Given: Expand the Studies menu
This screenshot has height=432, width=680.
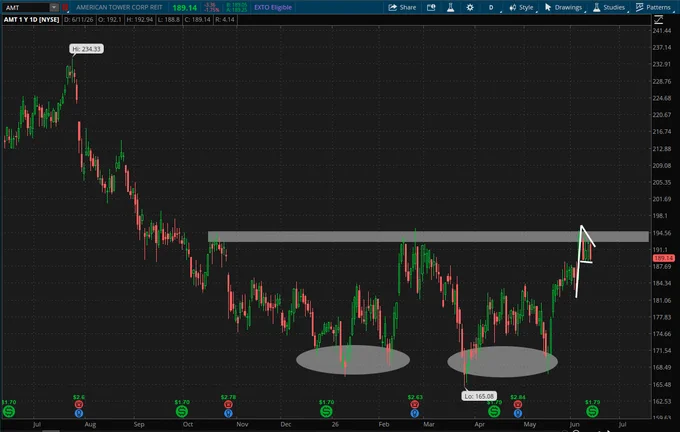Looking at the screenshot, I should 609,7.
